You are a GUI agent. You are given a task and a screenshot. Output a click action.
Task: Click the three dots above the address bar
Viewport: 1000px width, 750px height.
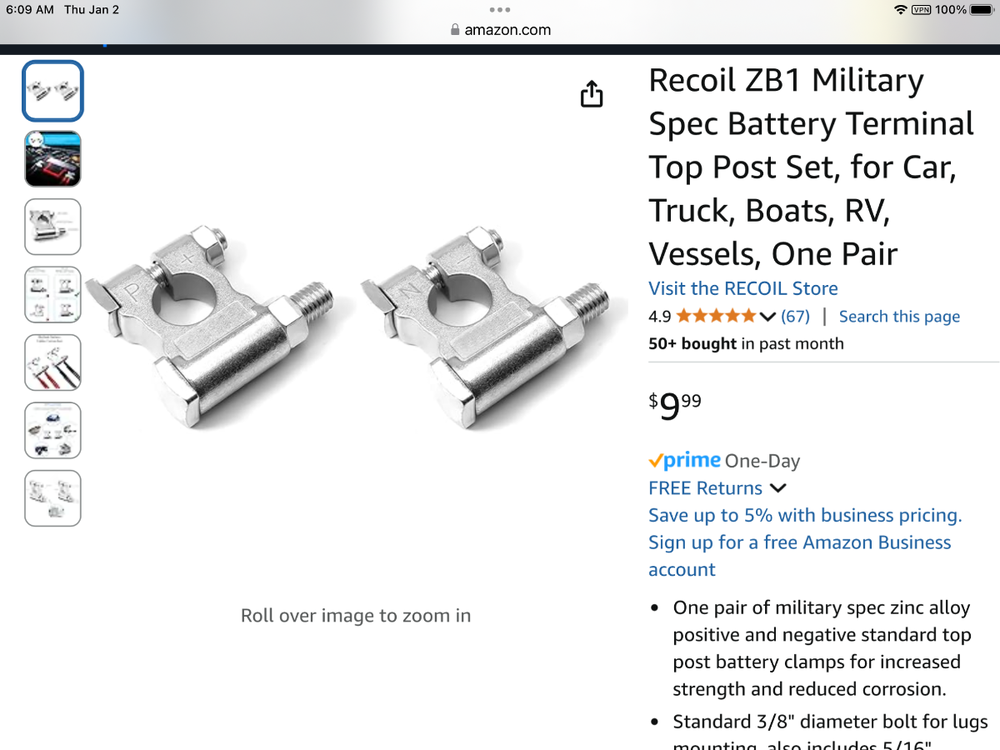tap(500, 9)
